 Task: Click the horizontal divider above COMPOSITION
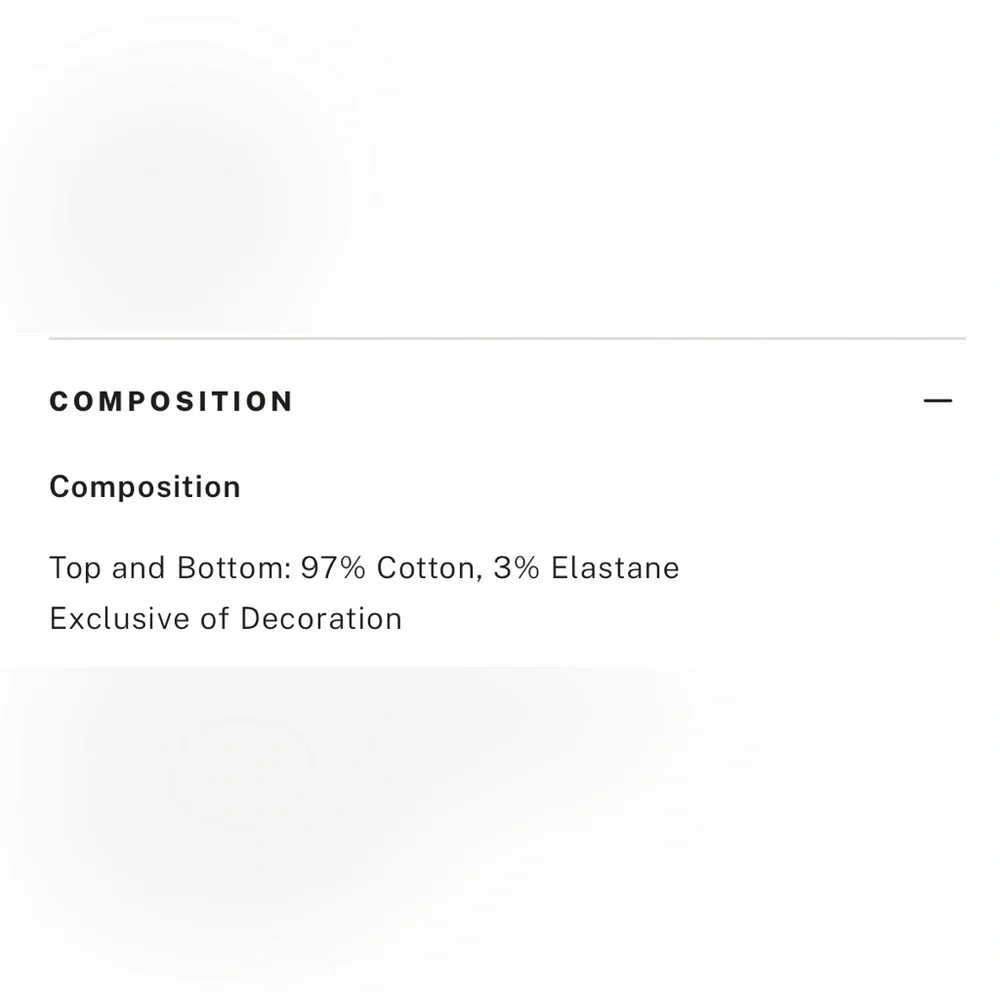point(507,338)
